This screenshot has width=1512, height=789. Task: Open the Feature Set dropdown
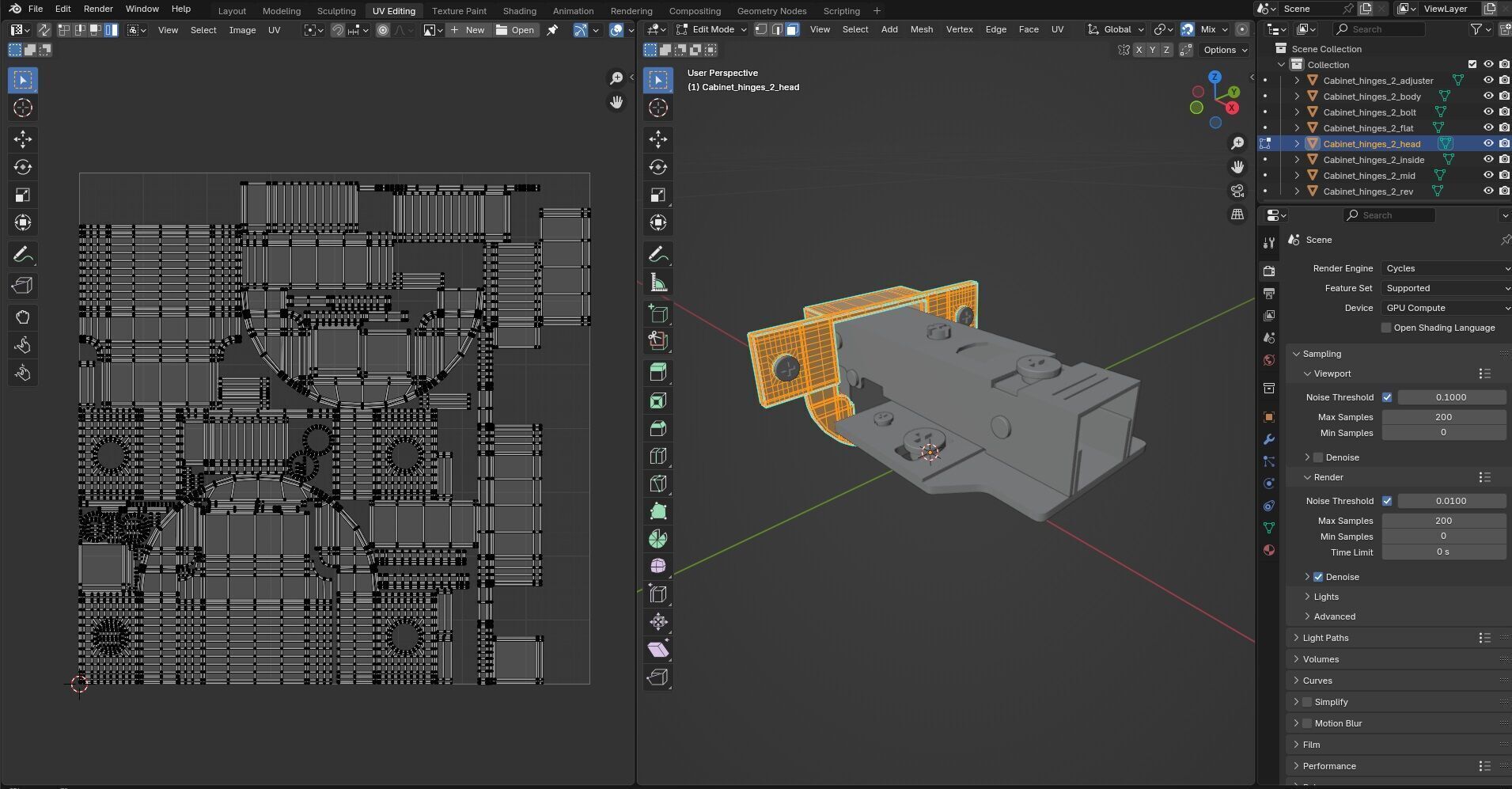tap(1446, 288)
